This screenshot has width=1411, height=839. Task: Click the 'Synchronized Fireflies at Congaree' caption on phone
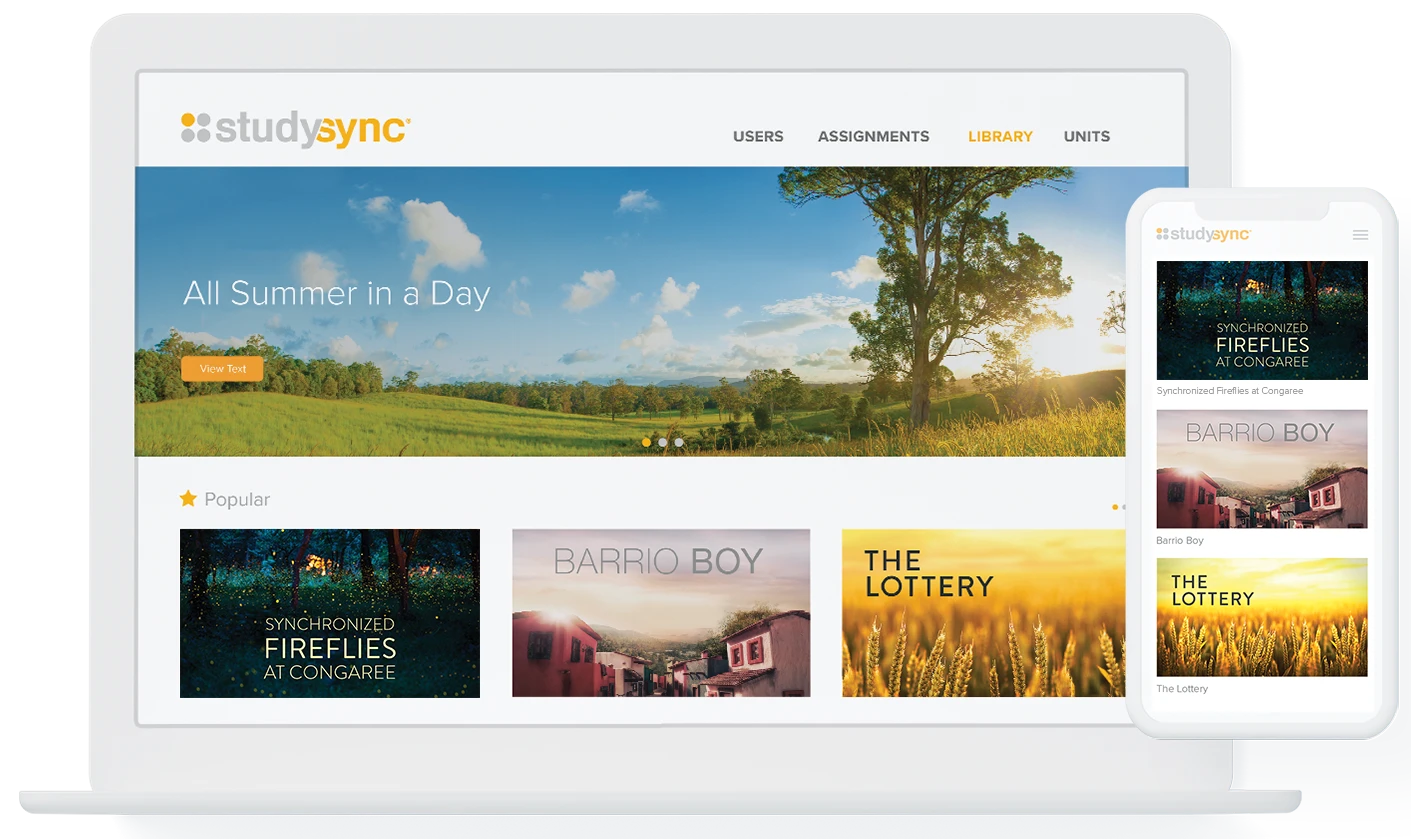coord(1230,391)
